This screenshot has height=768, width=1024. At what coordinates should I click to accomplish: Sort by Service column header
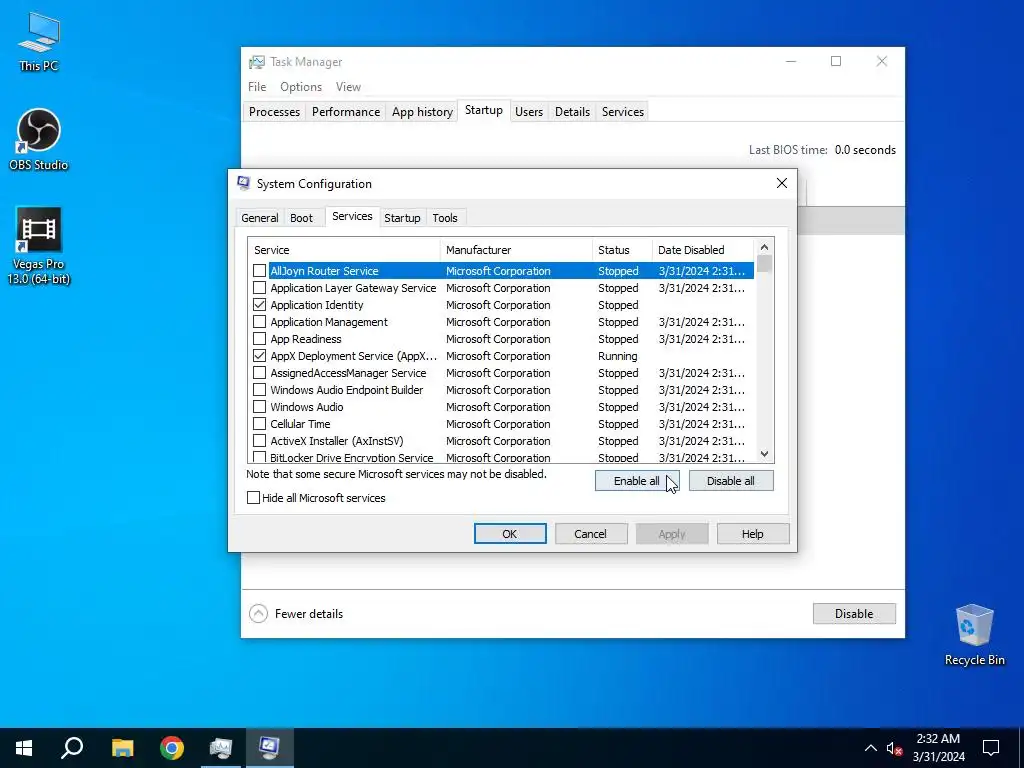click(x=344, y=249)
